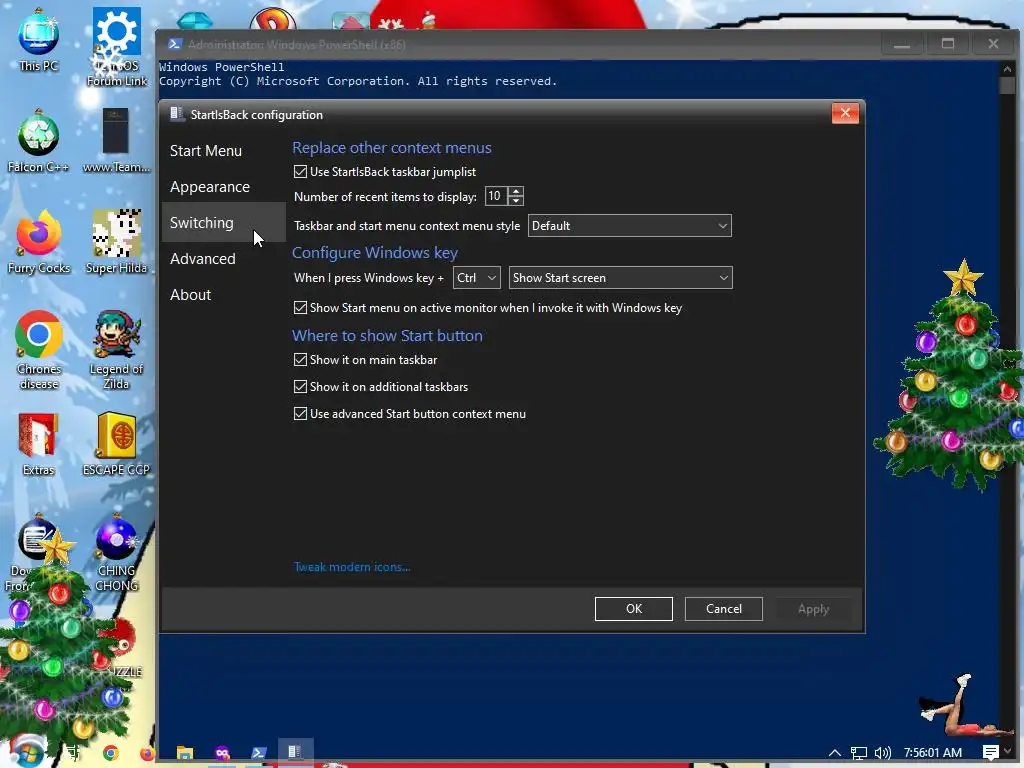Open the volume tray icon
Image resolution: width=1024 pixels, height=768 pixels.
coord(882,753)
